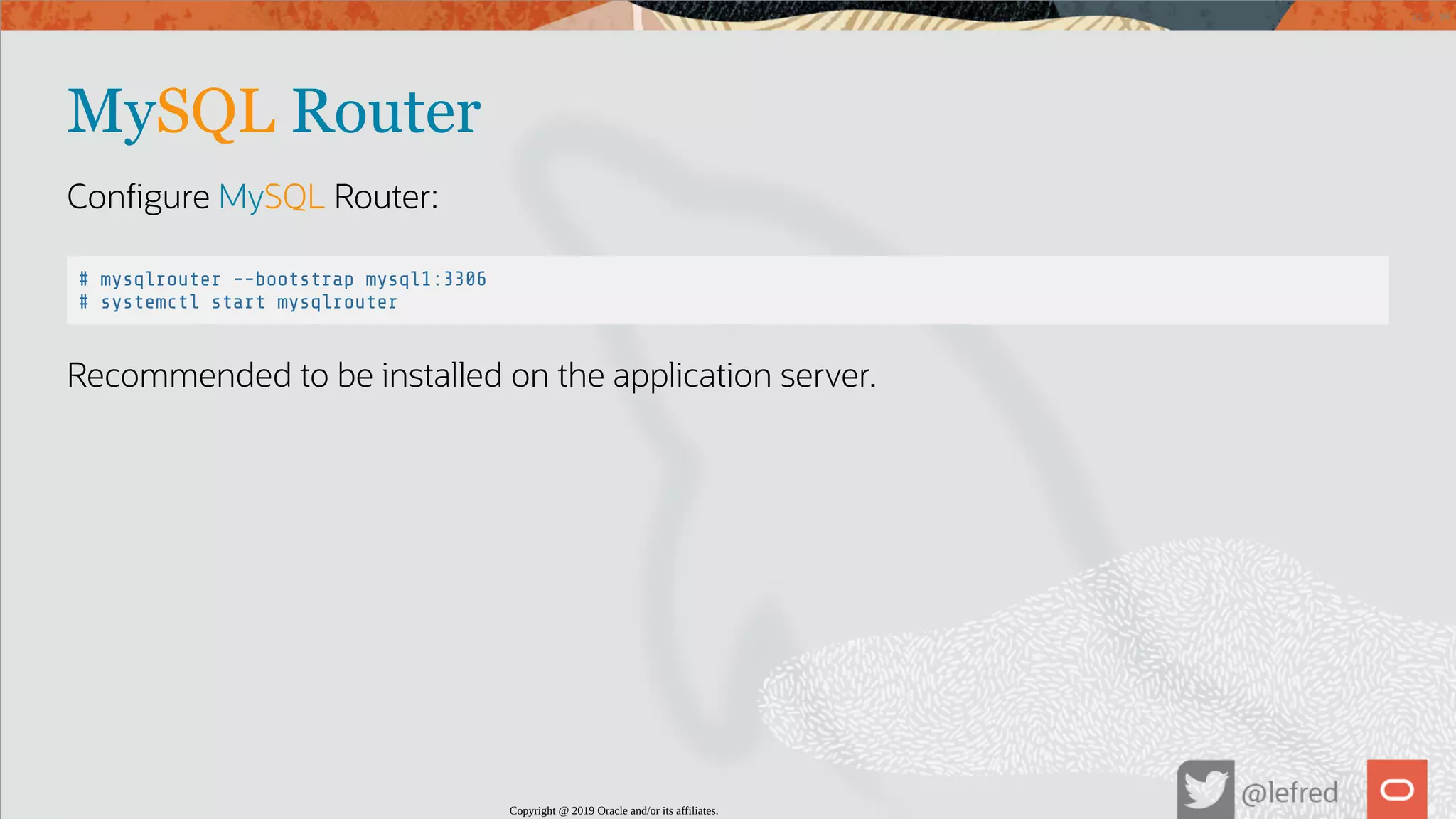
Task: Click the @lefred handle text
Action: coord(1290,792)
